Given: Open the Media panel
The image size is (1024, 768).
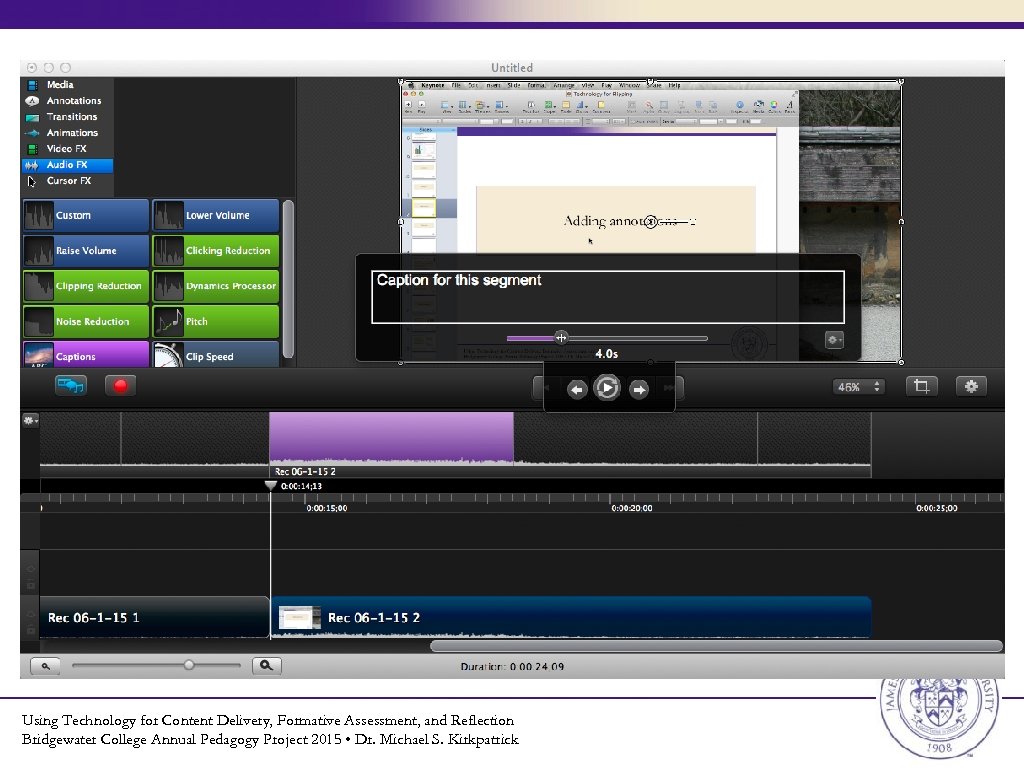Looking at the screenshot, I should [62, 84].
